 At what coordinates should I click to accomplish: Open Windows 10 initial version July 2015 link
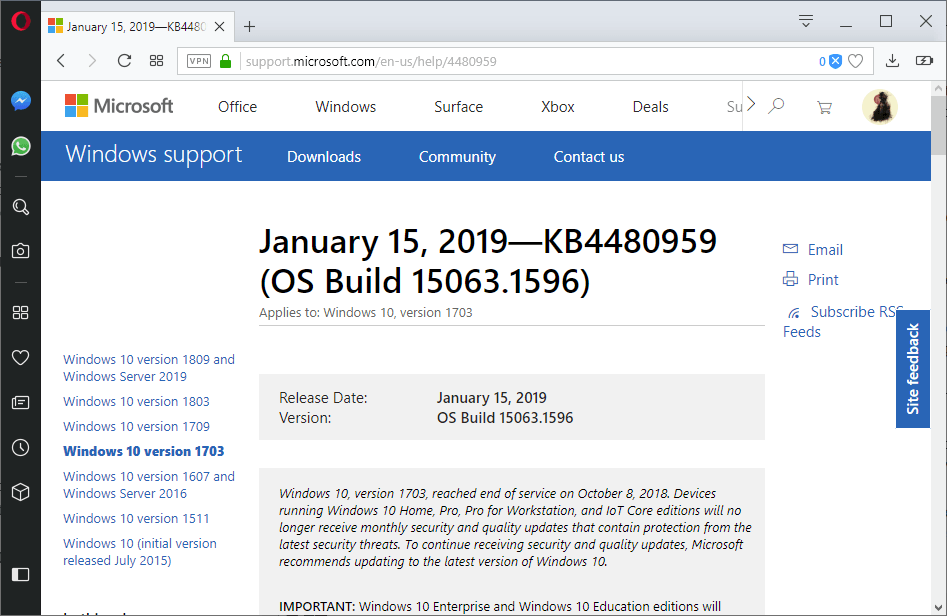[x=140, y=552]
